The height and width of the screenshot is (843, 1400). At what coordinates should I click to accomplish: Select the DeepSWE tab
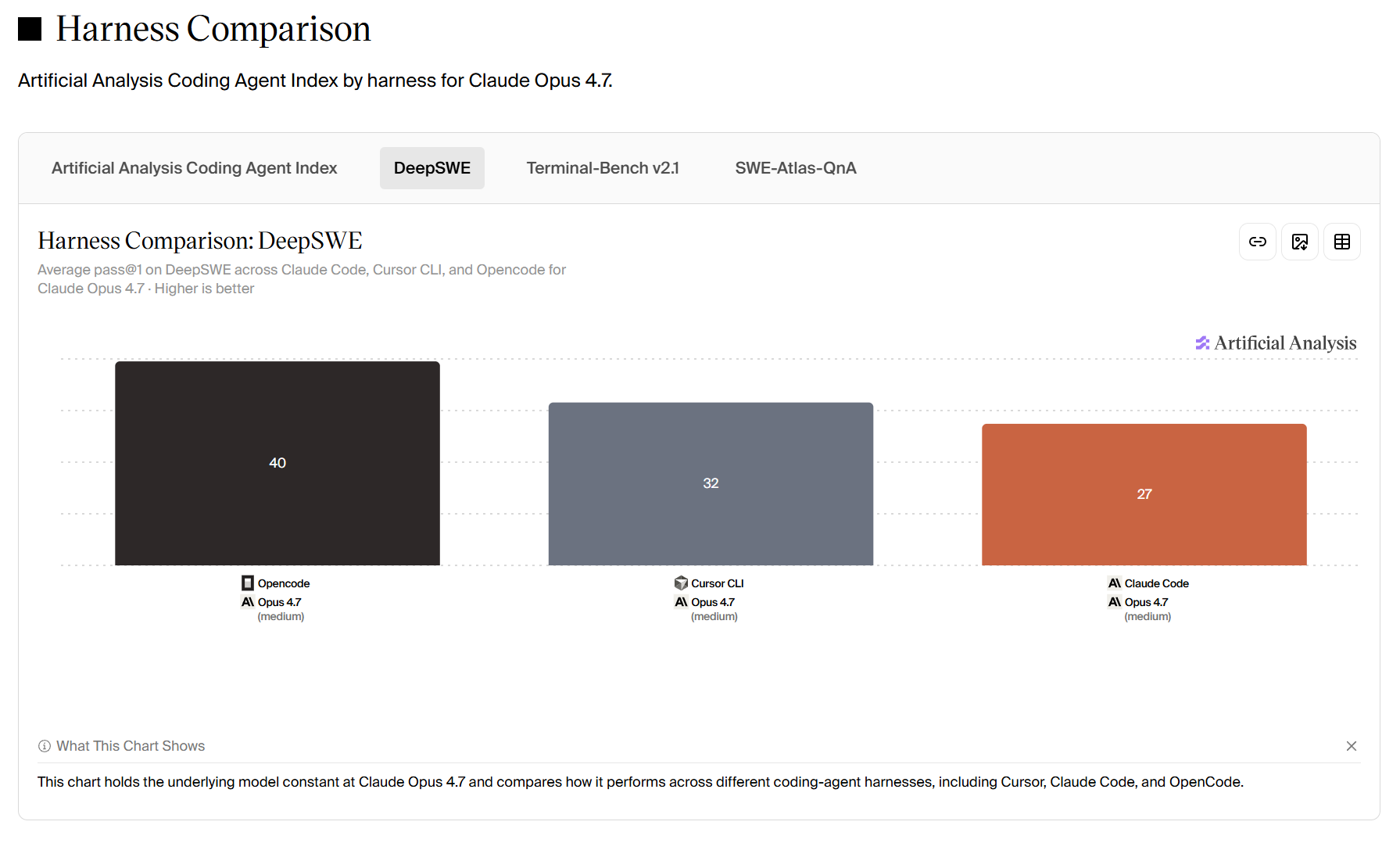click(x=432, y=168)
